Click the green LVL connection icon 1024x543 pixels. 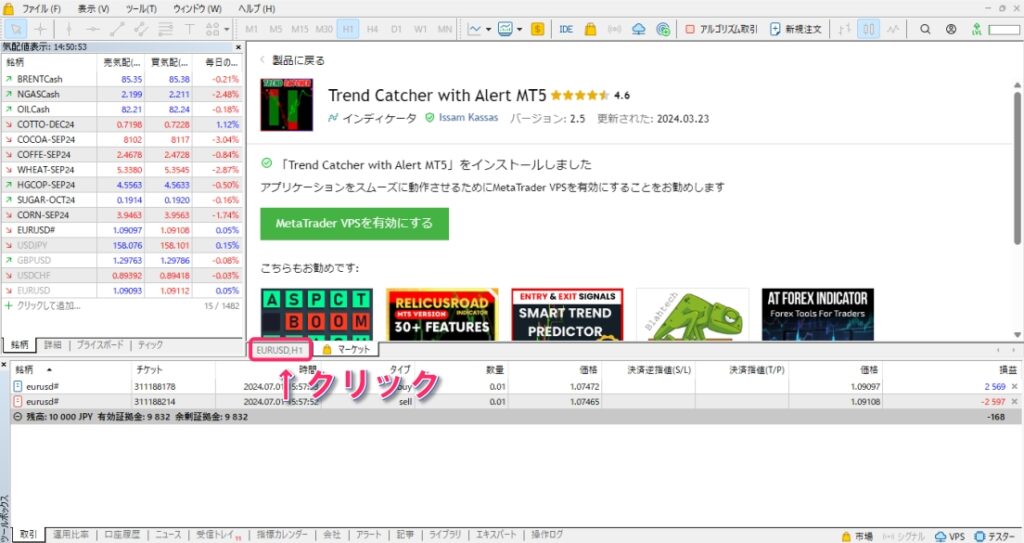tap(976, 29)
